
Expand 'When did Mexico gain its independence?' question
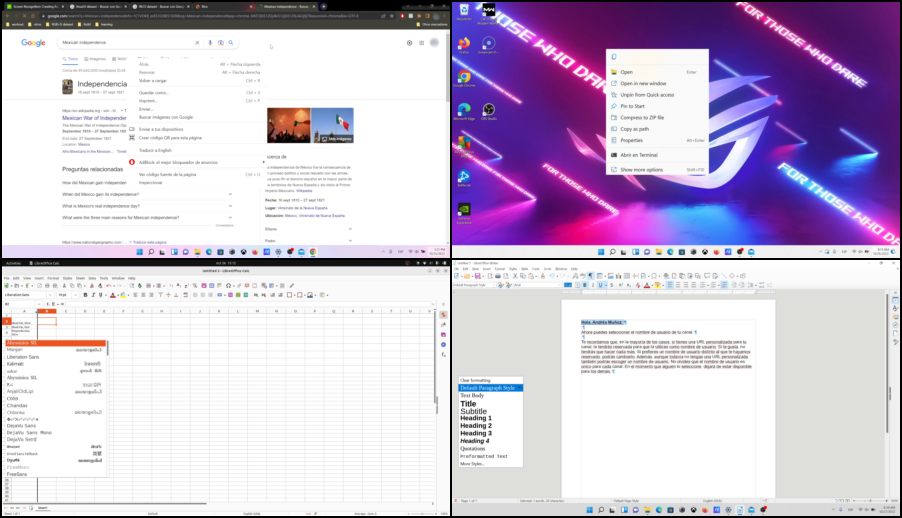230,194
